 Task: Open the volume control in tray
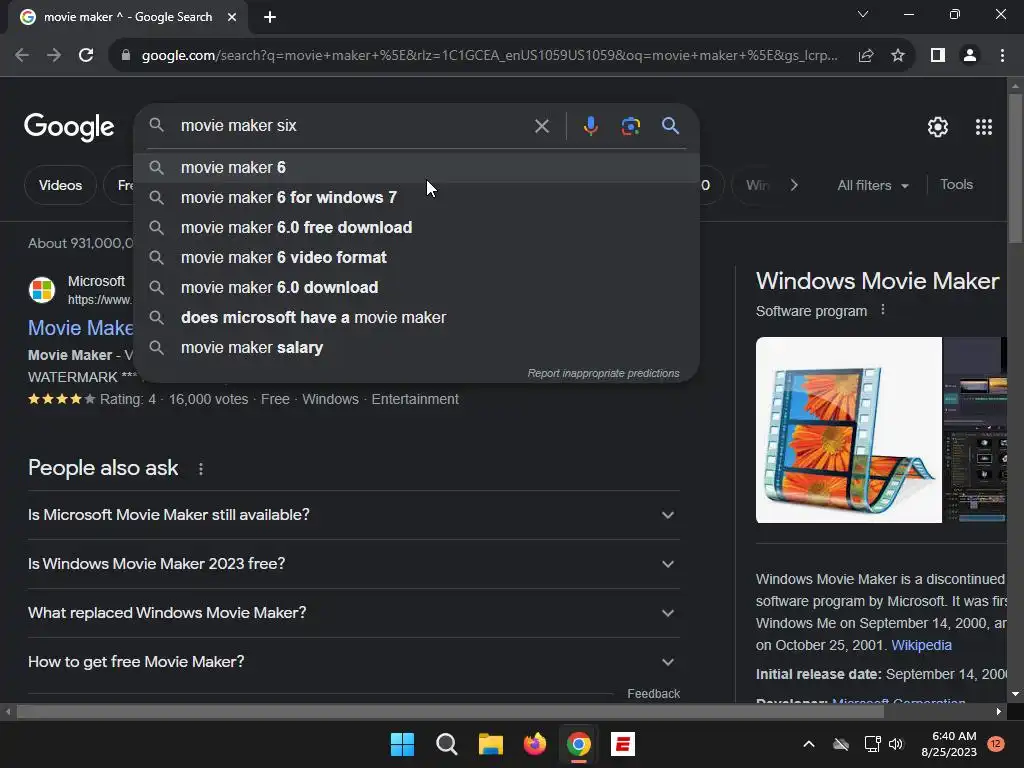click(896, 744)
